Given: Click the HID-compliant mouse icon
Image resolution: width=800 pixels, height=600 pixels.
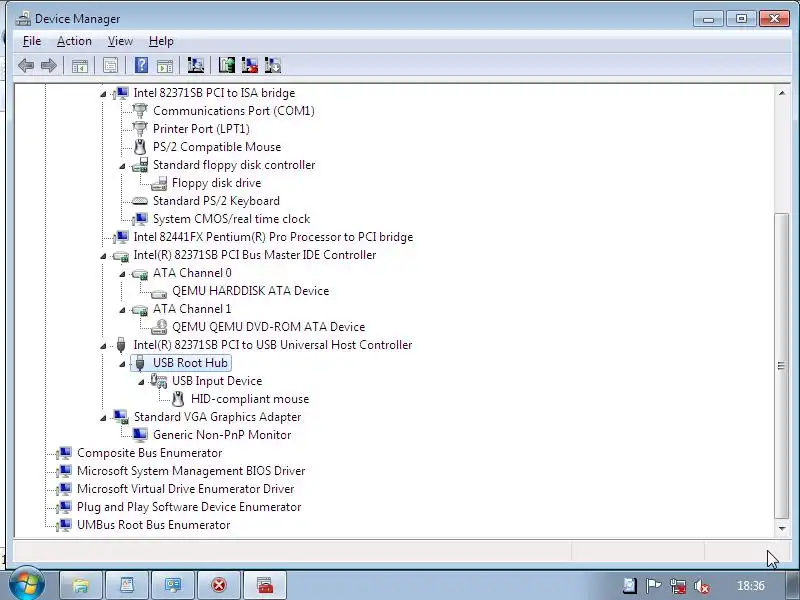Looking at the screenshot, I should coord(178,399).
